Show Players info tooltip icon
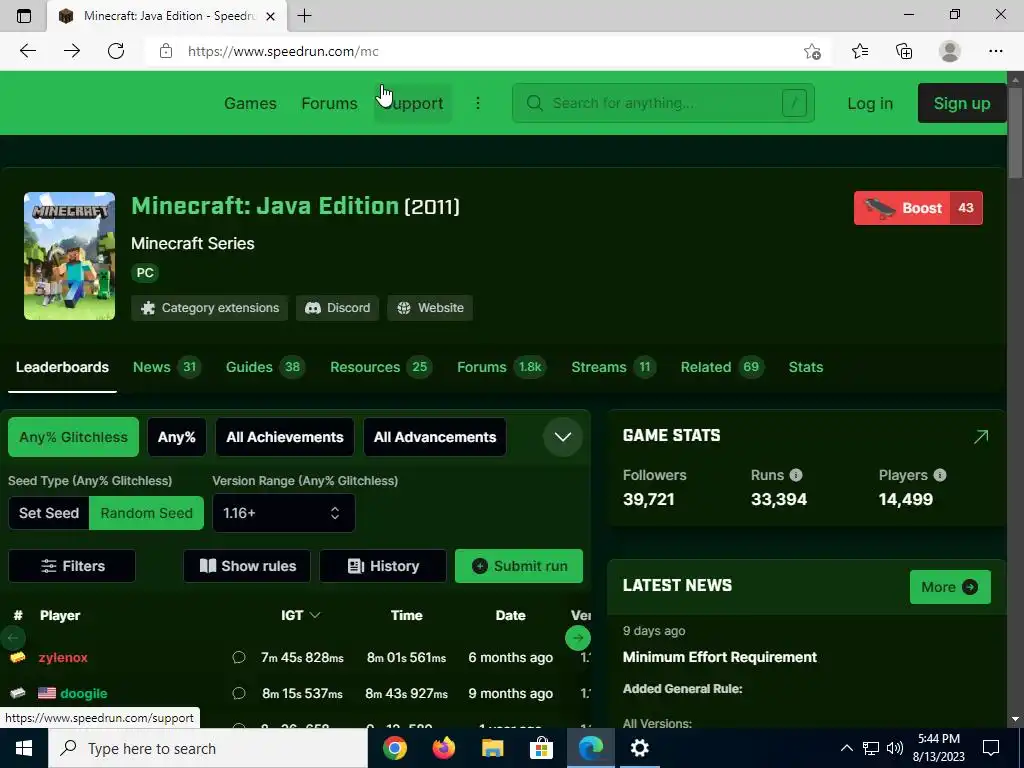Image resolution: width=1024 pixels, height=768 pixels. coord(940,475)
